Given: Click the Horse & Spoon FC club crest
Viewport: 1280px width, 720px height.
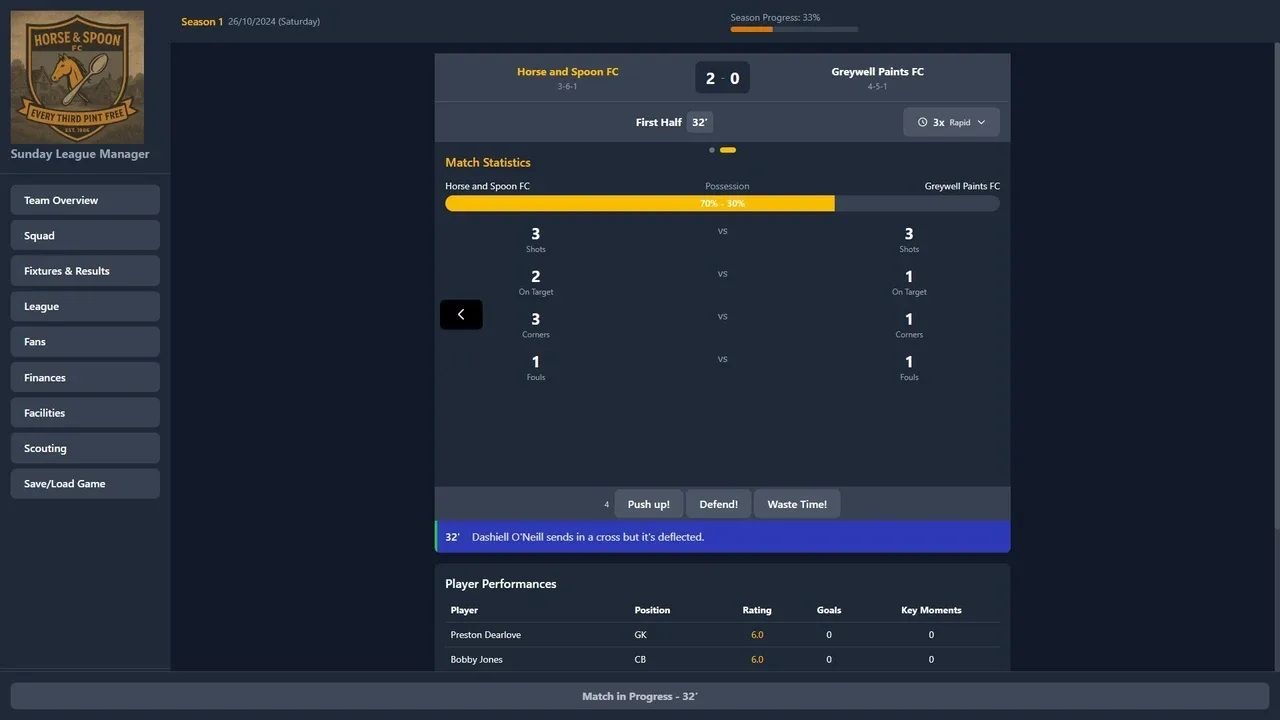Looking at the screenshot, I should point(77,77).
